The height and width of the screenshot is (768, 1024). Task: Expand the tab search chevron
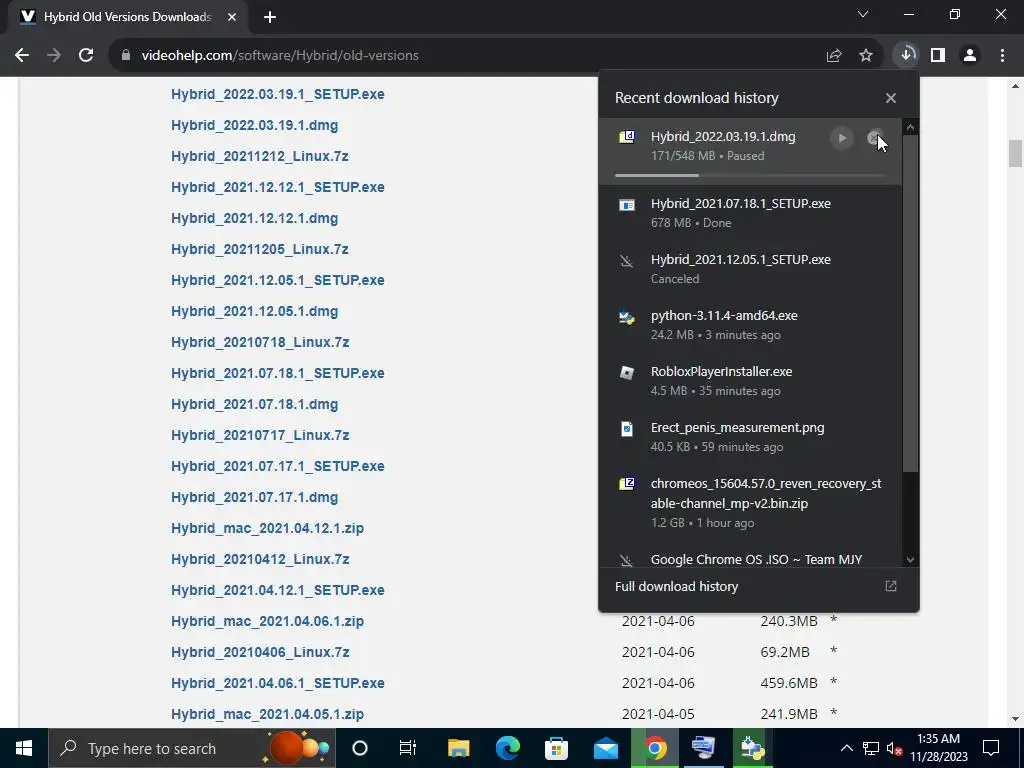tap(863, 14)
